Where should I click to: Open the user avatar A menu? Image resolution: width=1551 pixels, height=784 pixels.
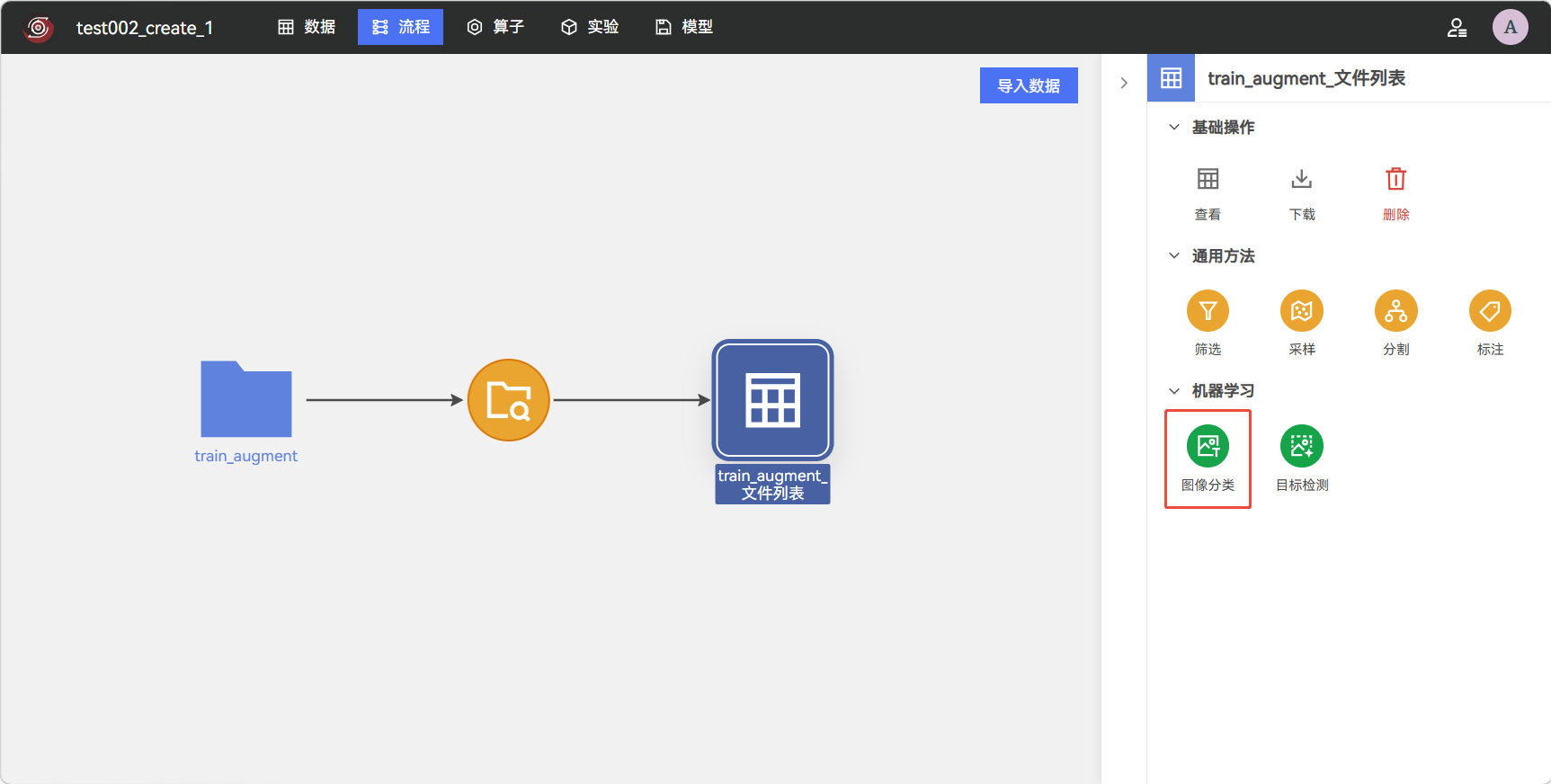[x=1511, y=27]
